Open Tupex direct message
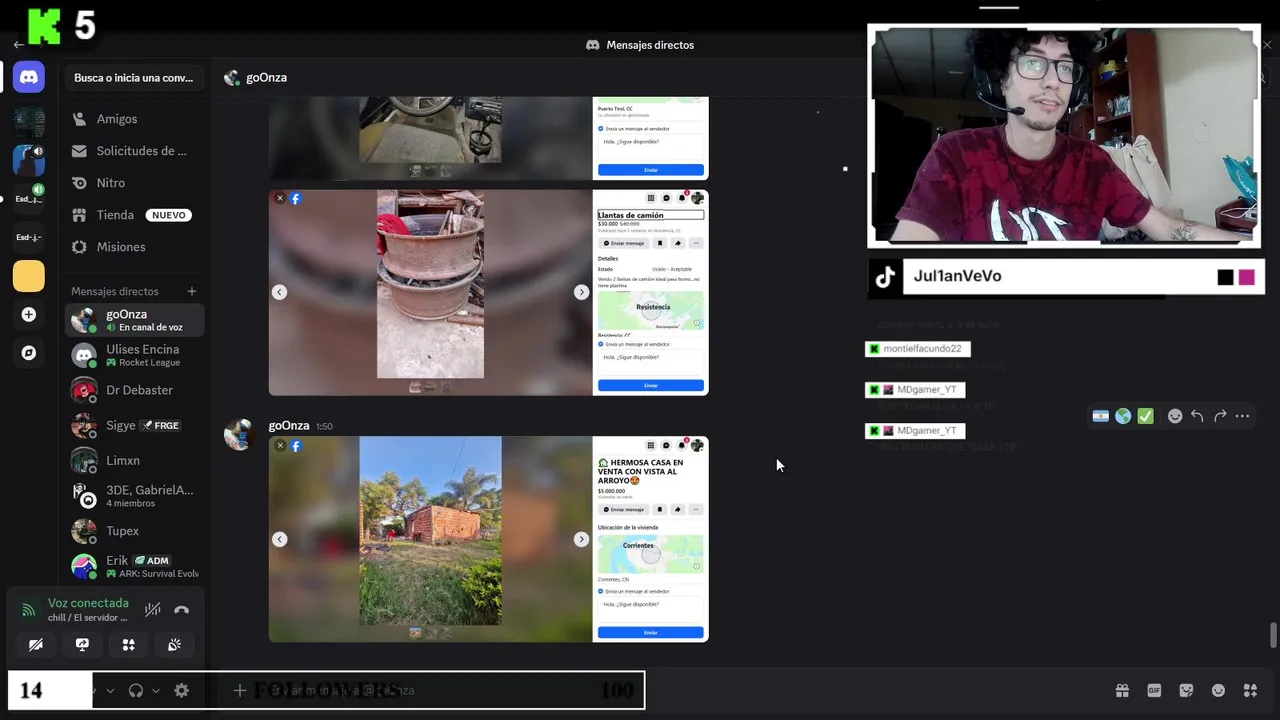Screen dimensions: 1280x720 pyautogui.click(x=134, y=531)
